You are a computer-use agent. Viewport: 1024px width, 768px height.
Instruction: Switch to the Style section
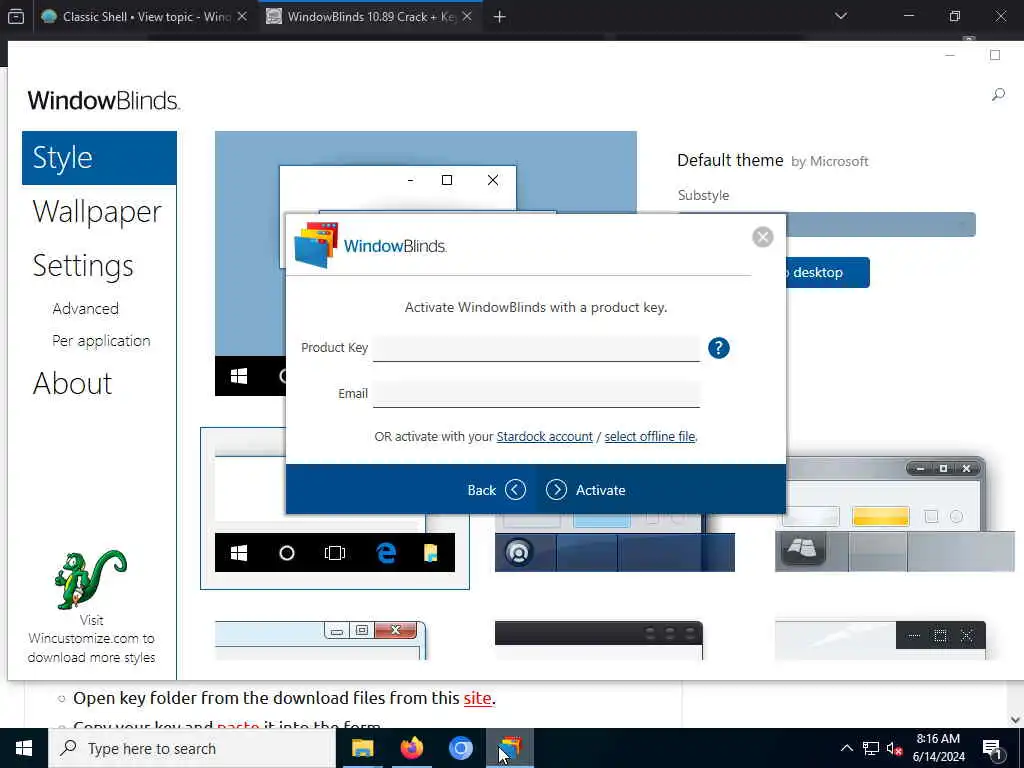point(99,158)
